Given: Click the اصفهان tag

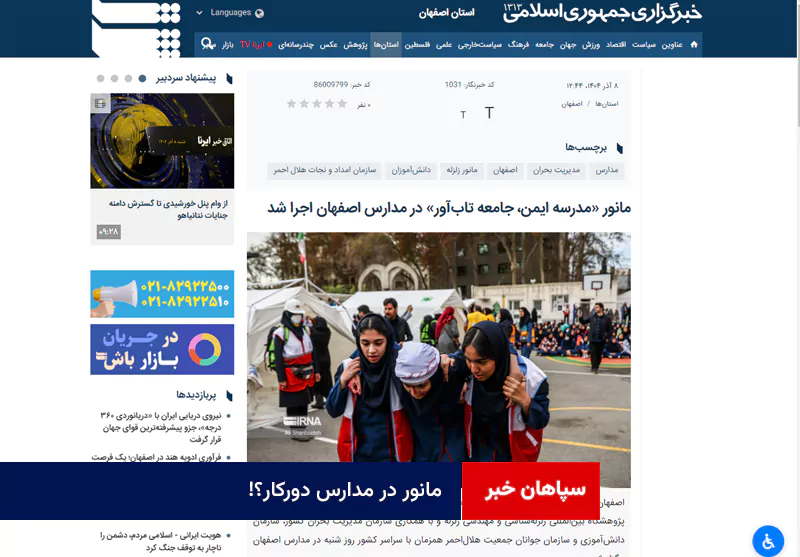Looking at the screenshot, I should [505, 170].
